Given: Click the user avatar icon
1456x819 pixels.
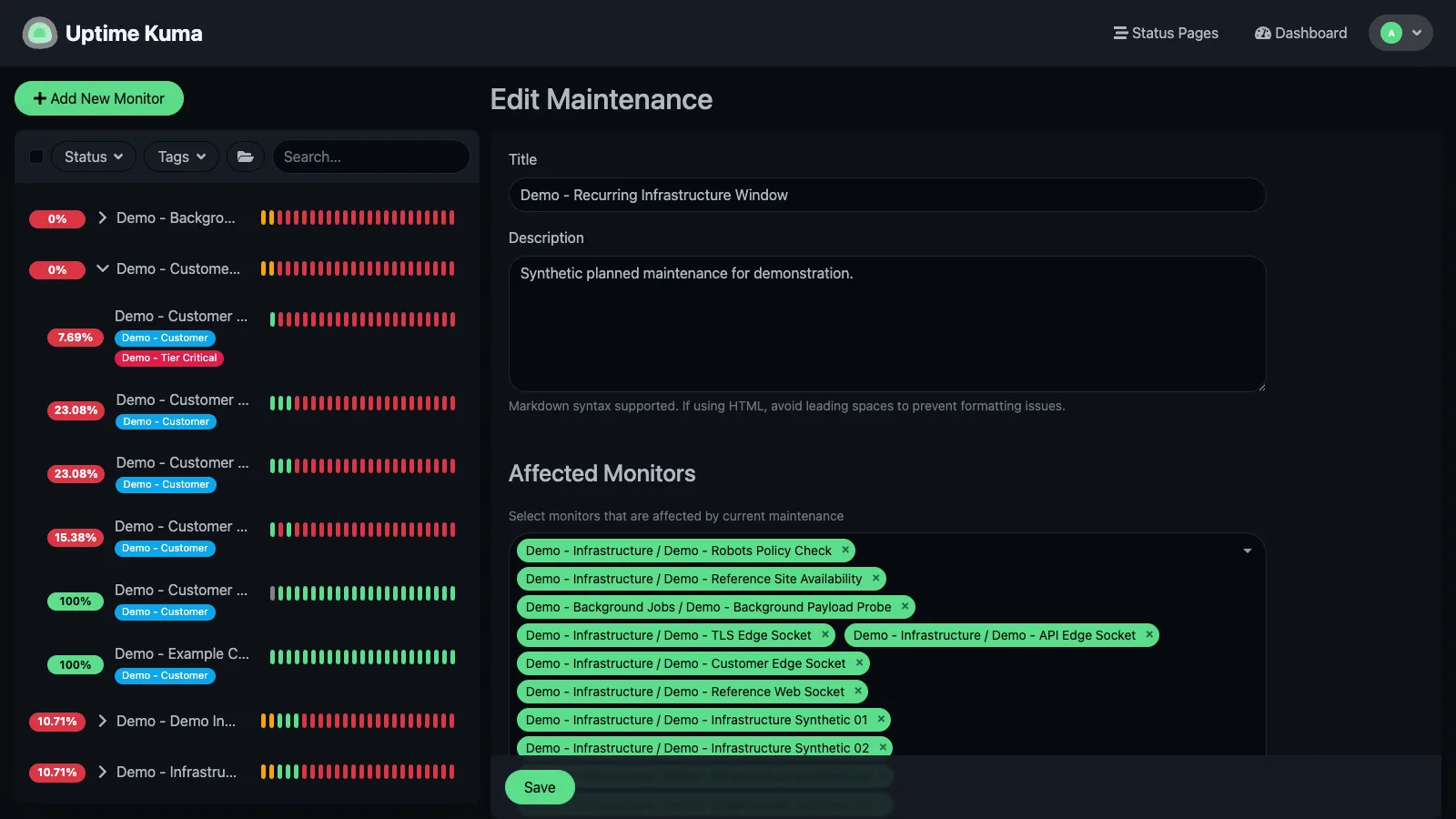Looking at the screenshot, I should 1390,33.
